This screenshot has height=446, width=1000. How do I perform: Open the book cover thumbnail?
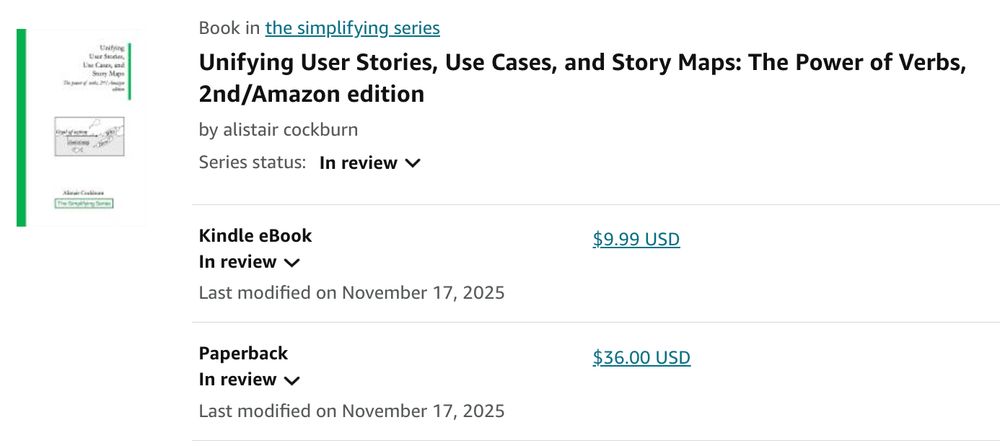[x=80, y=127]
